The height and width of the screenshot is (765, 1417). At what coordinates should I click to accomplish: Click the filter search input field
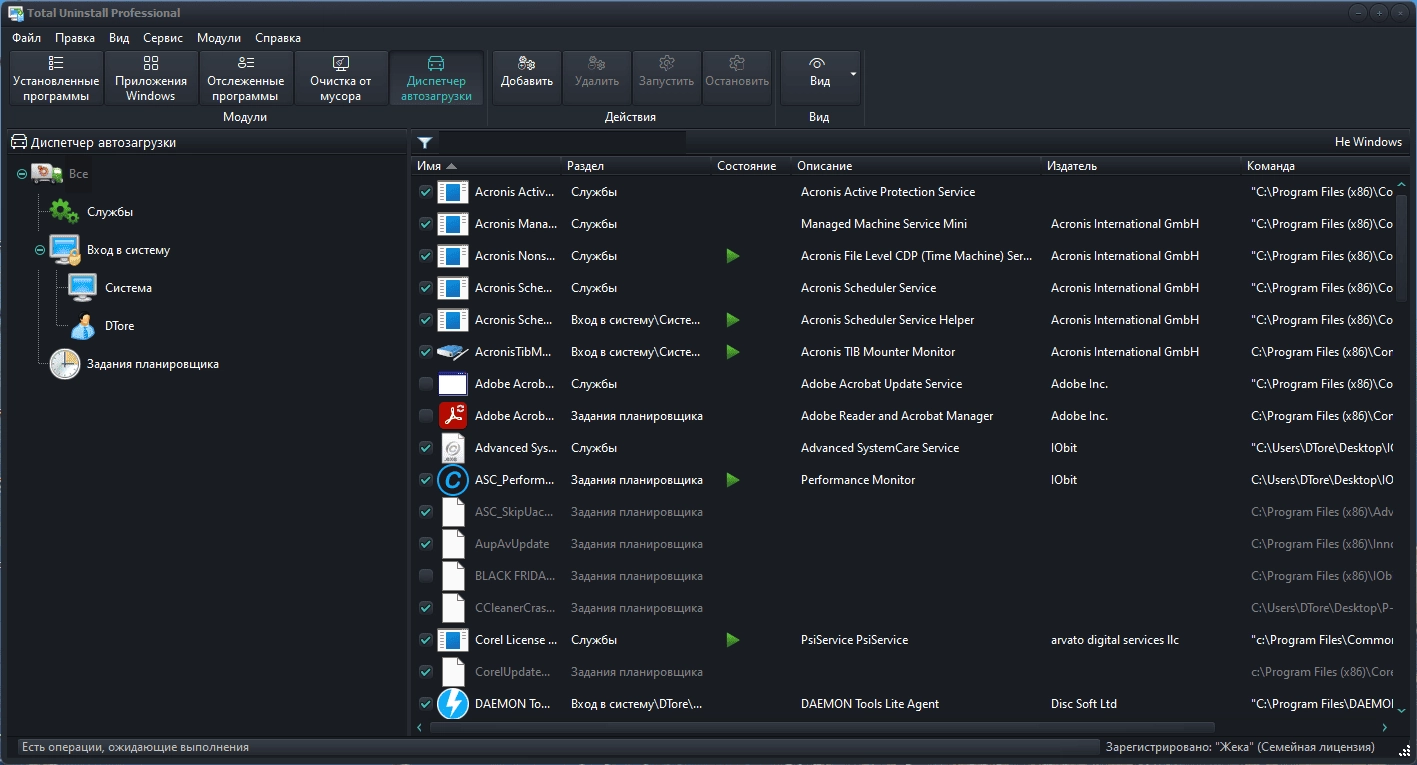(x=562, y=142)
